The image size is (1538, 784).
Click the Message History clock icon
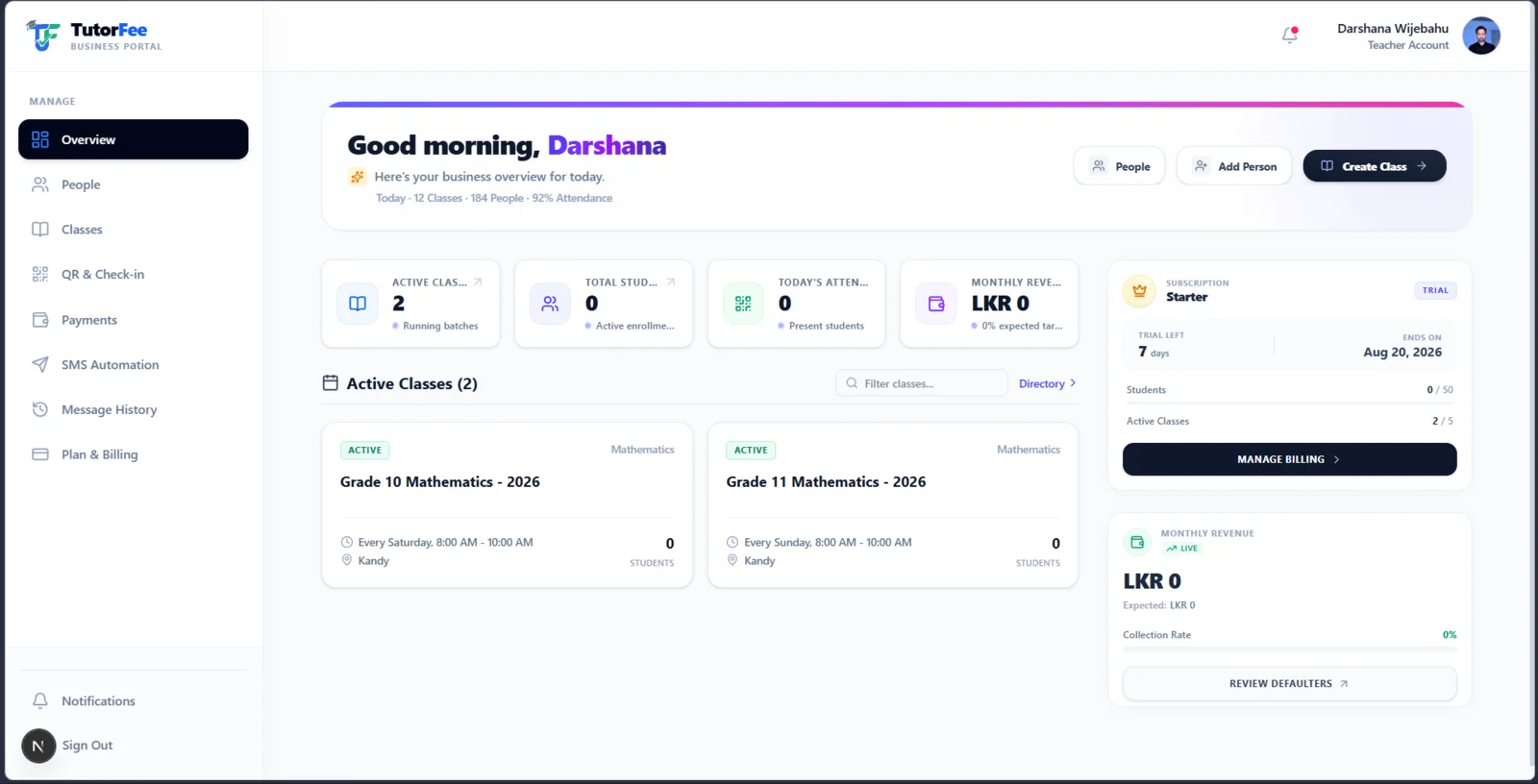coord(40,409)
